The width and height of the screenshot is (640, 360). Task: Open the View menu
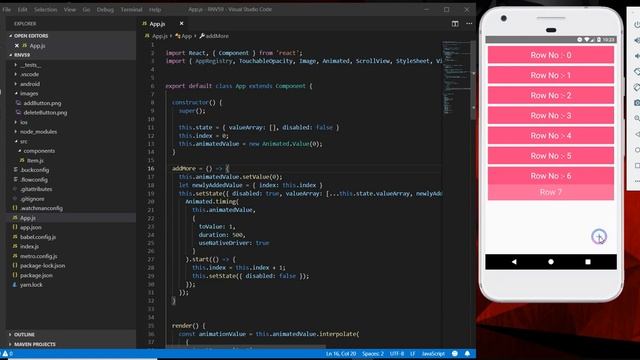click(x=70, y=9)
